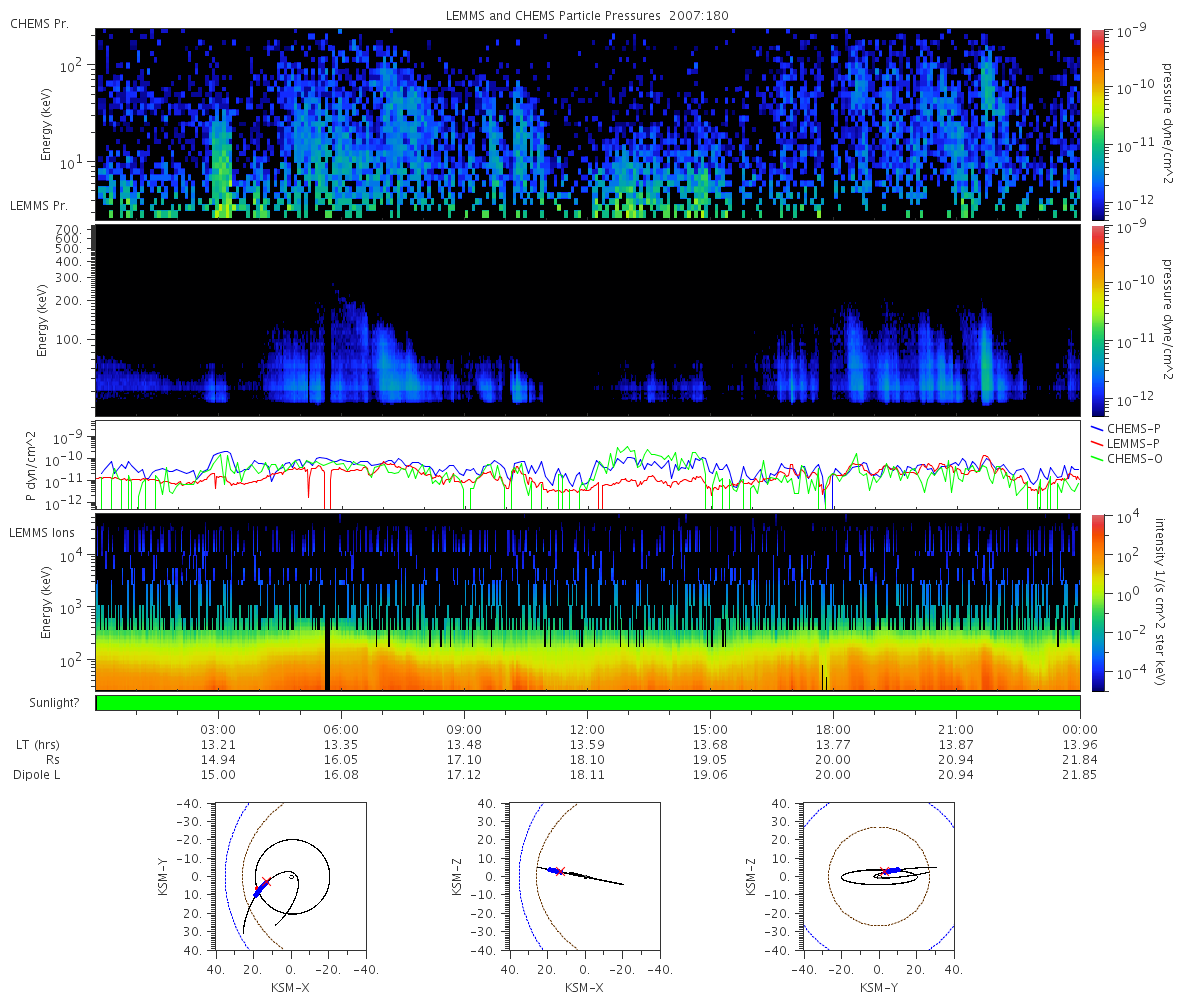Select the Rs value 14.94
Viewport: 1200px width, 1000px height.
218,760
